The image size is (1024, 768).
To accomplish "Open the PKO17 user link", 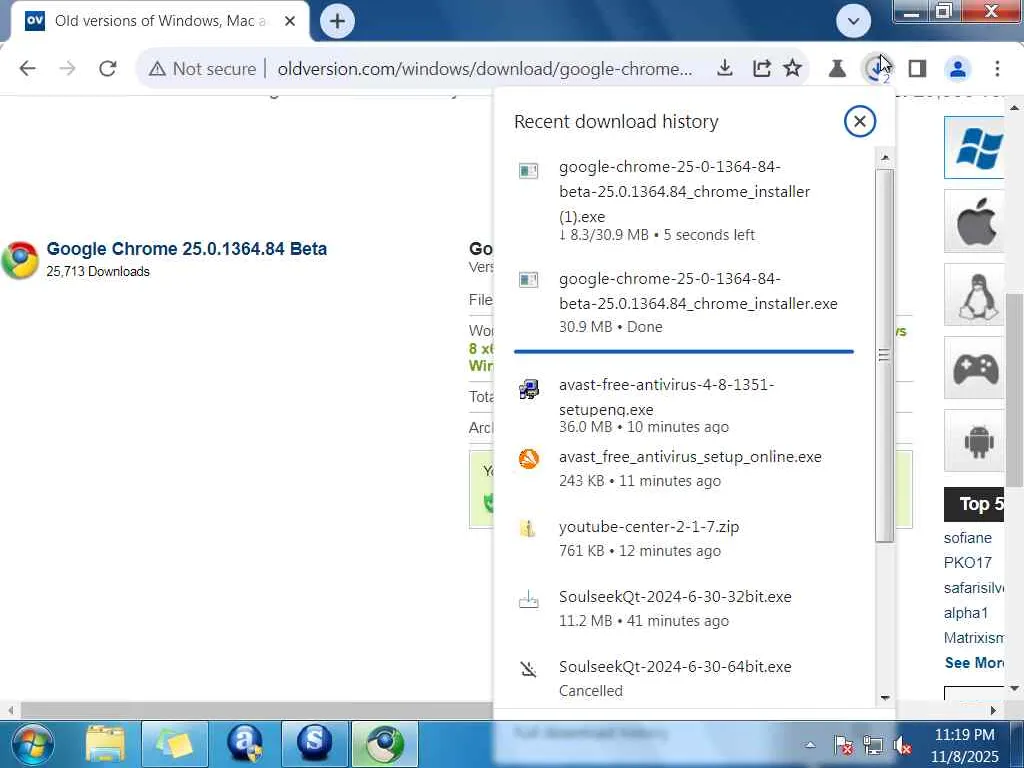I will tap(967, 563).
